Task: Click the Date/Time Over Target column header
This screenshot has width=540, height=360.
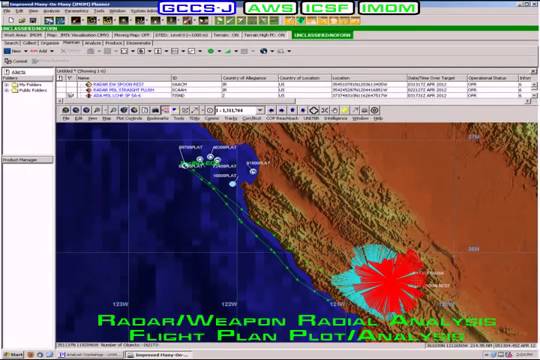Action: (x=437, y=78)
